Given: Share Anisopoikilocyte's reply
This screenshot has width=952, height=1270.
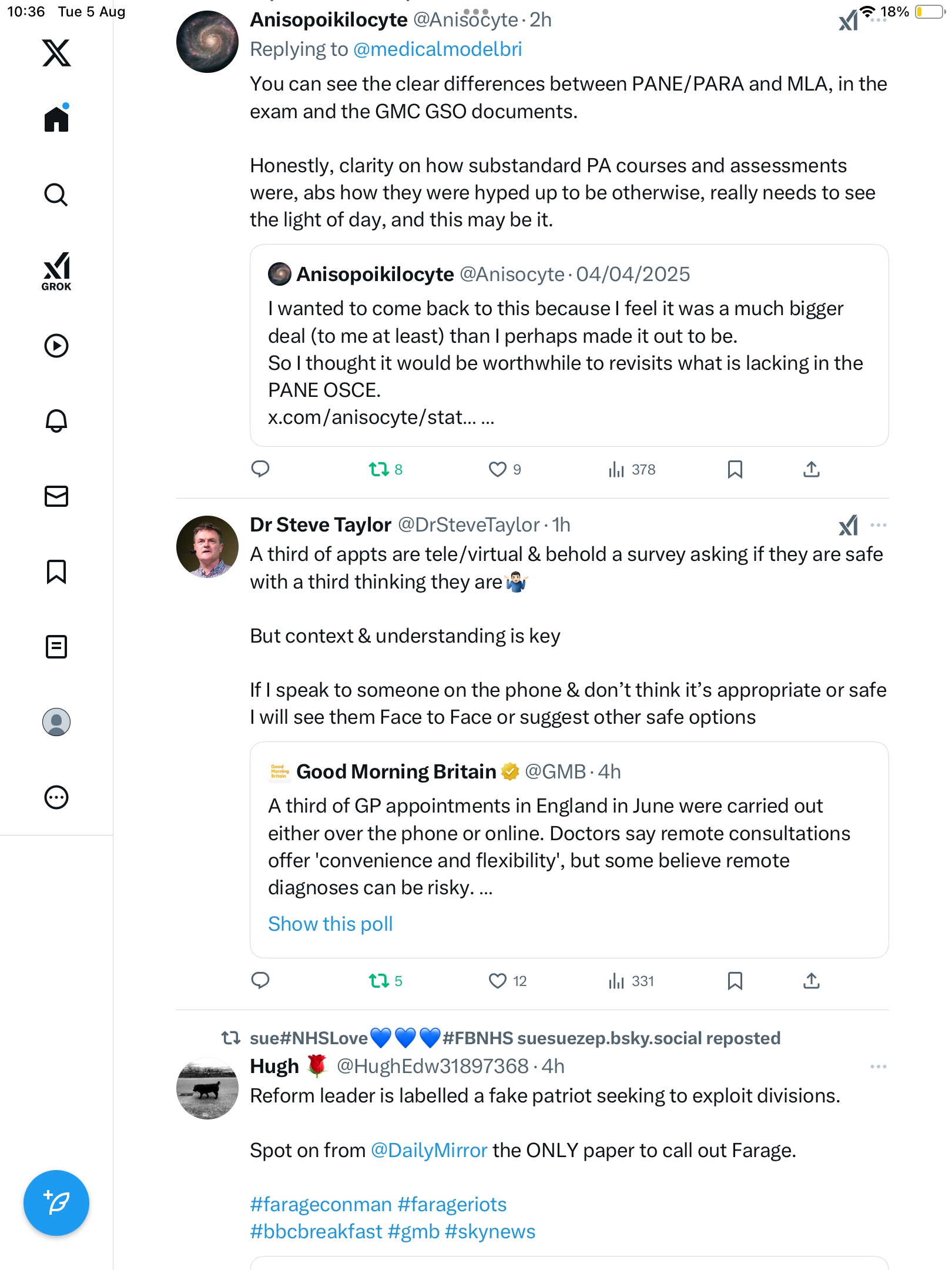Looking at the screenshot, I should pos(812,469).
